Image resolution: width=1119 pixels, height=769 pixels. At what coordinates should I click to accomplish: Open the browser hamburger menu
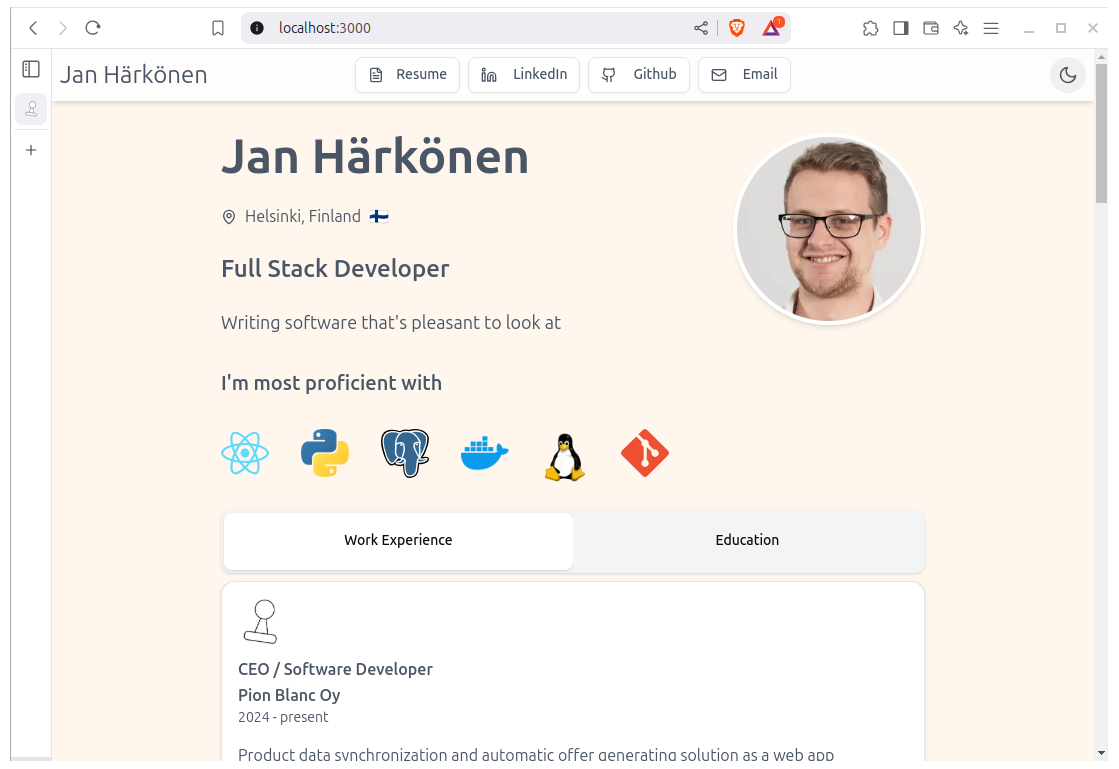[x=991, y=28]
